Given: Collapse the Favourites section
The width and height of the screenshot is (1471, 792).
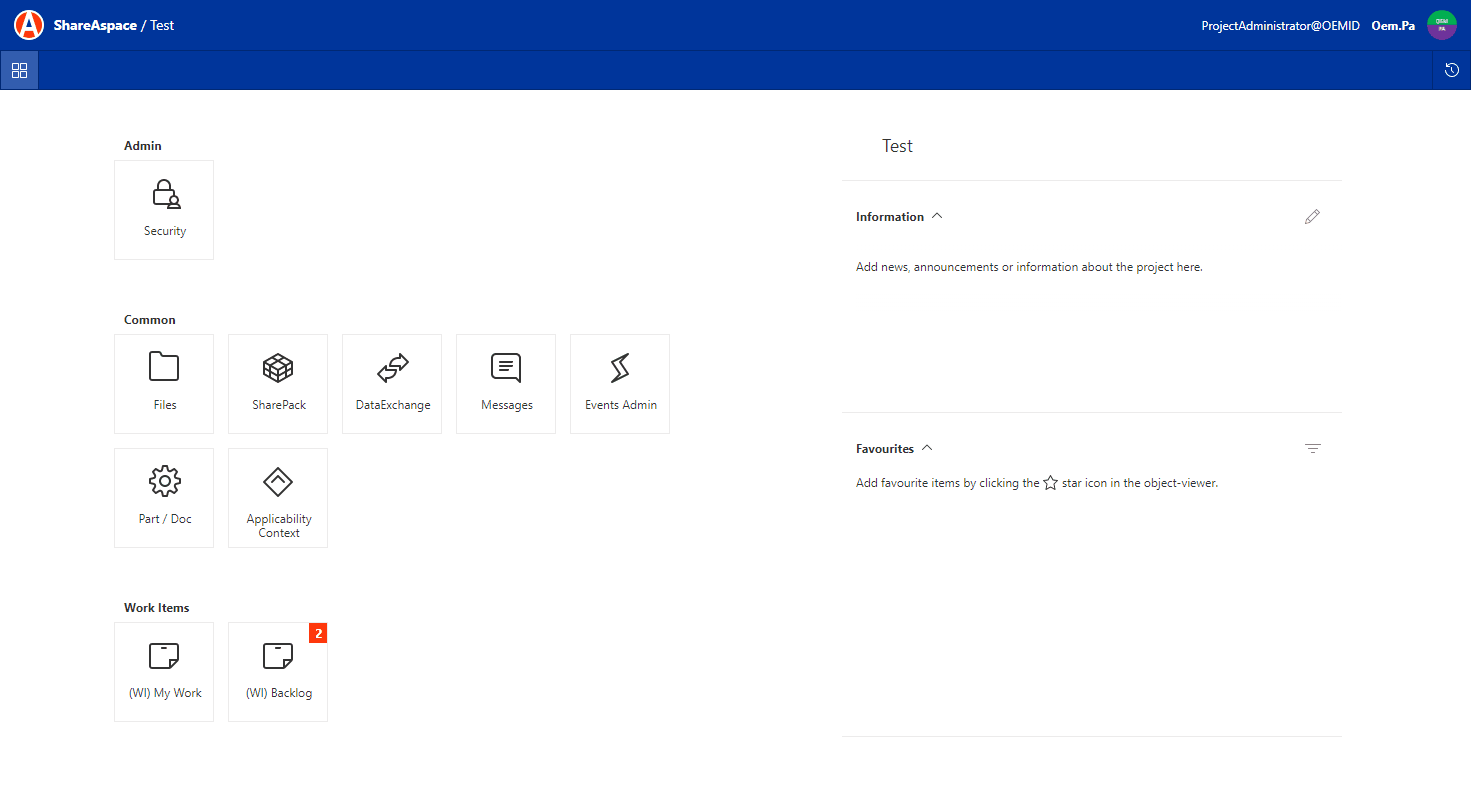Looking at the screenshot, I should tap(927, 448).
